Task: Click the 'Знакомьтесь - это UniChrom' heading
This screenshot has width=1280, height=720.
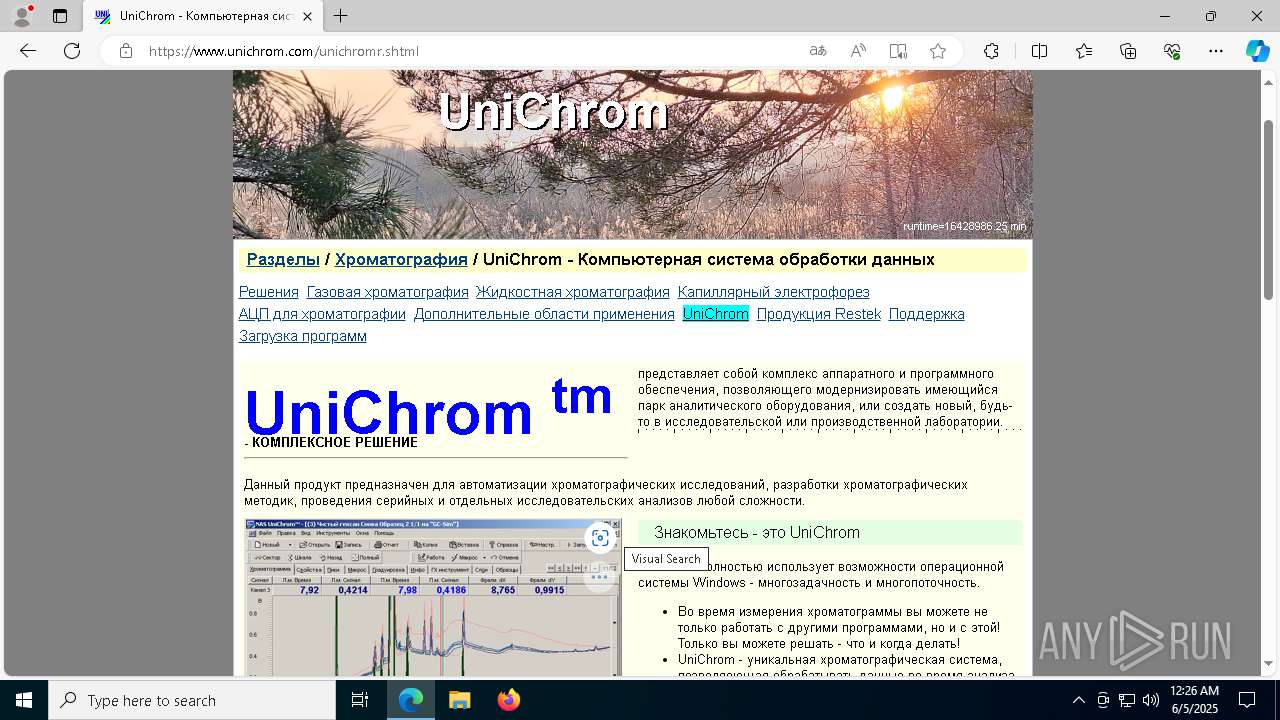Action: coord(757,532)
